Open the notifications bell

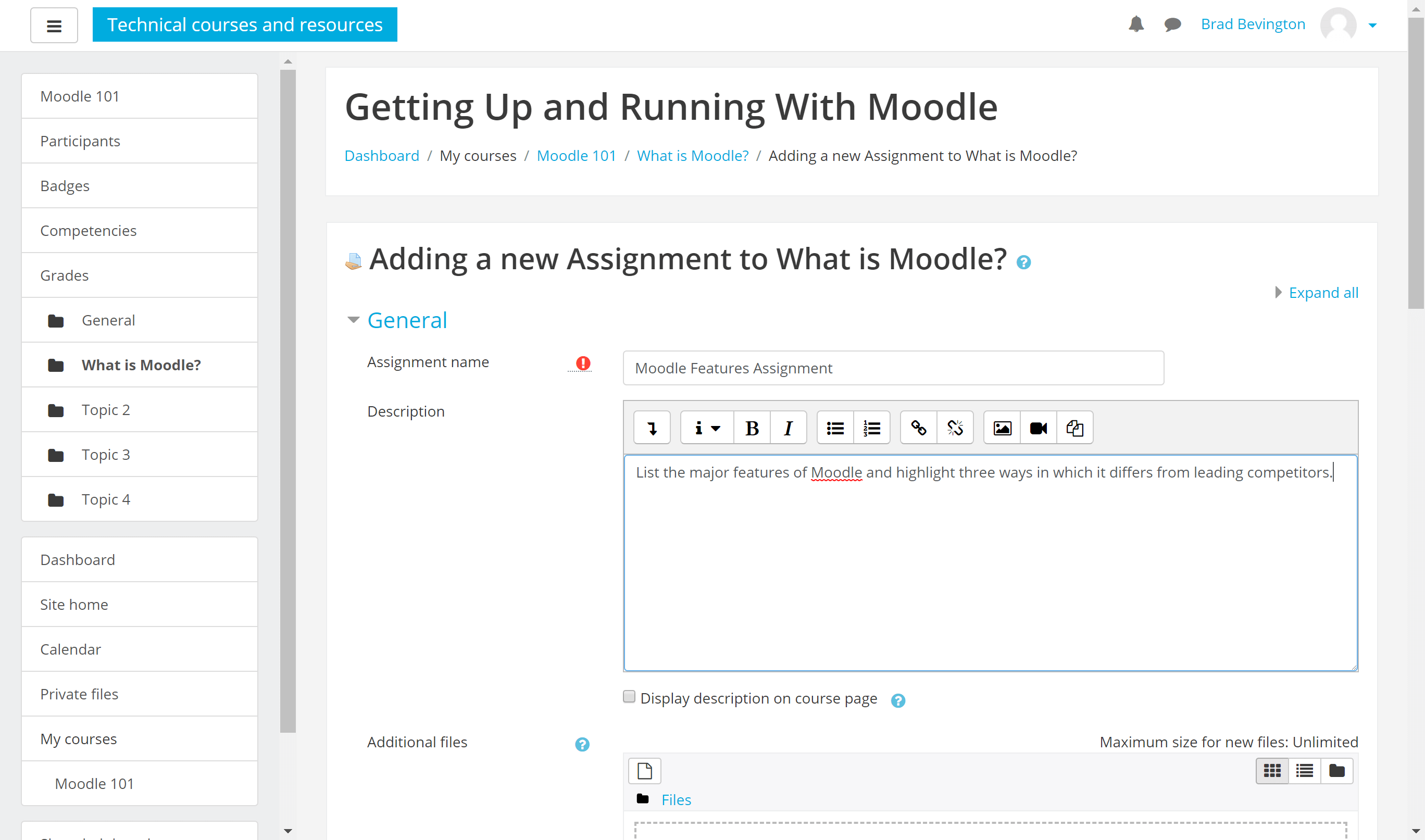[1136, 24]
